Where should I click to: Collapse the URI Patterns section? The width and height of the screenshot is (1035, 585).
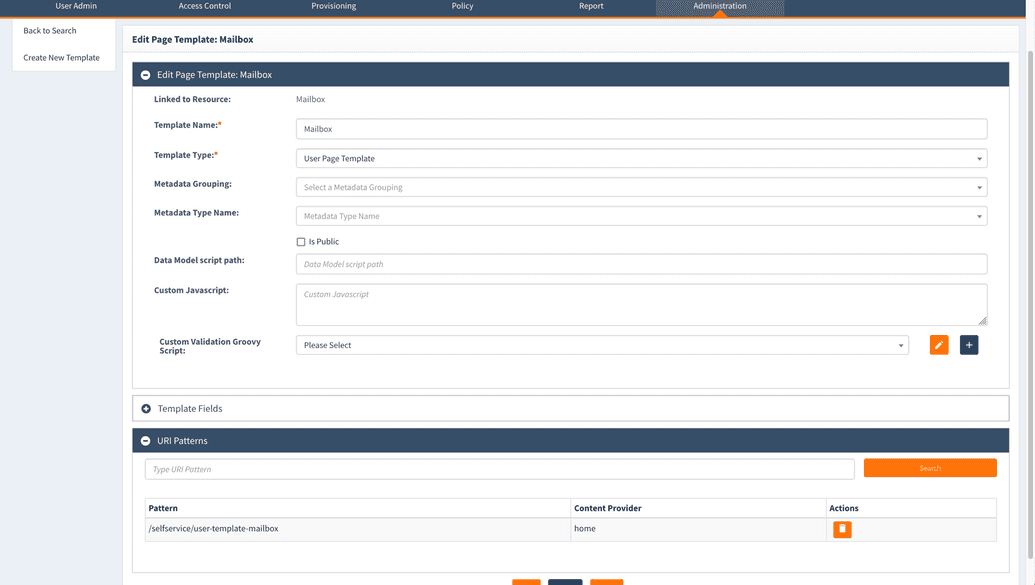(146, 441)
